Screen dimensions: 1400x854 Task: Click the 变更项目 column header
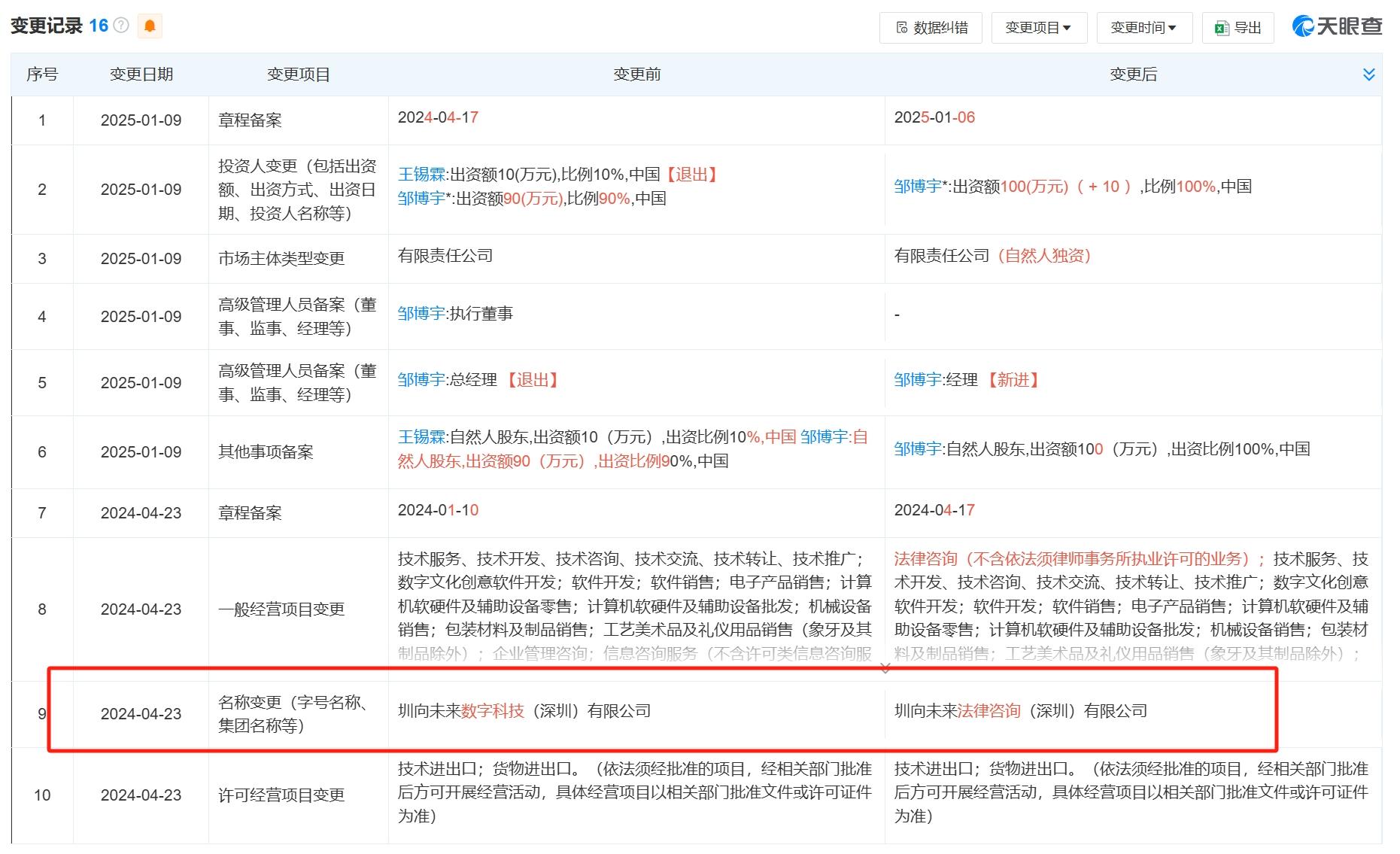(x=298, y=74)
